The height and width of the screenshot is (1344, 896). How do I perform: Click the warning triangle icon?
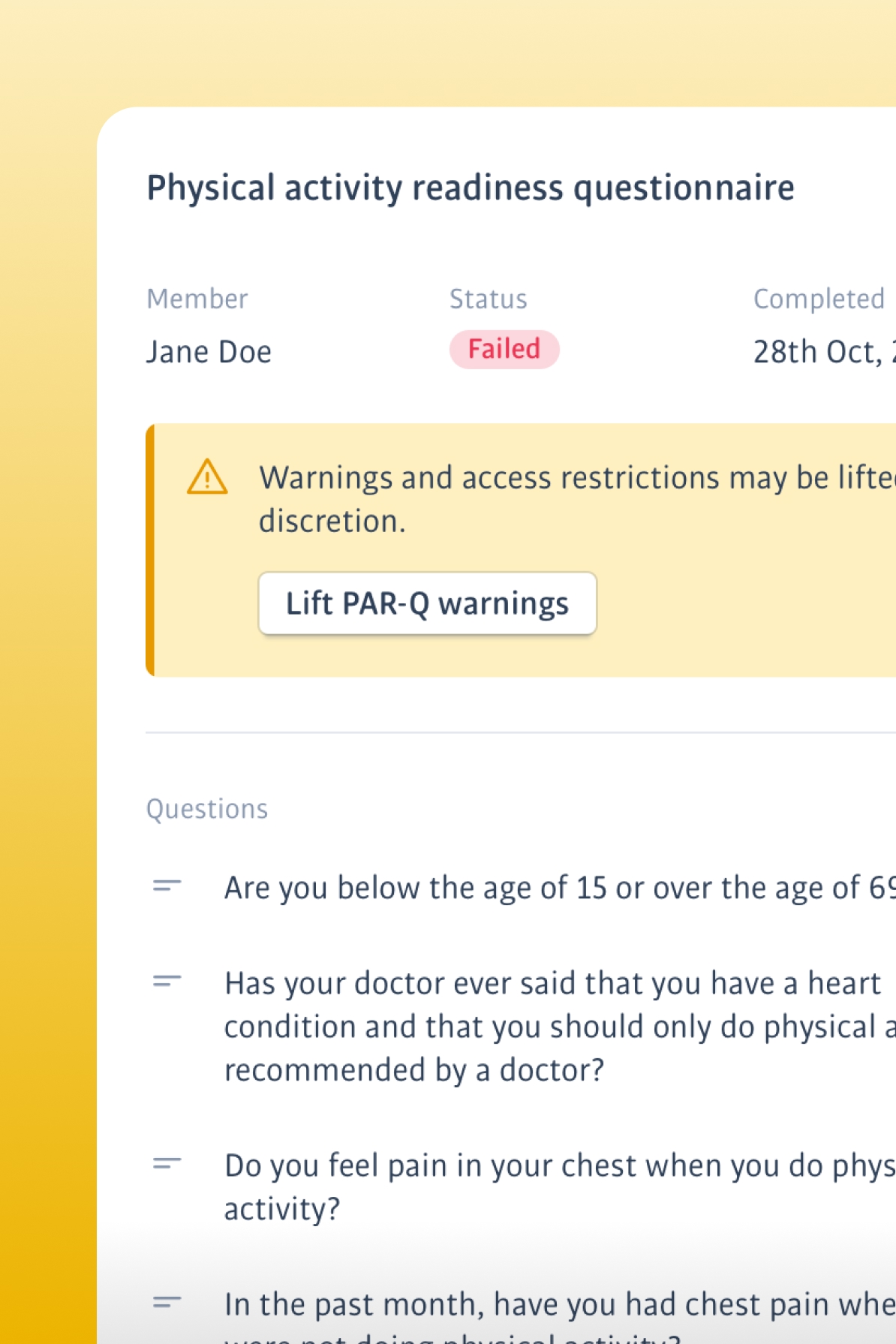(x=207, y=477)
